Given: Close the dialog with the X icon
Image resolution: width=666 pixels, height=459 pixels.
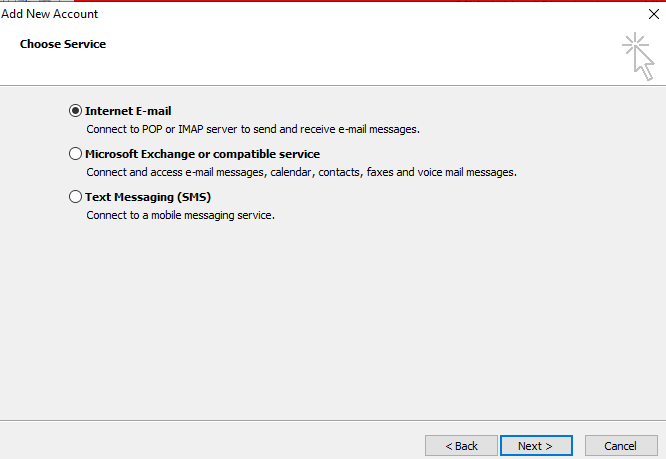Looking at the screenshot, I should 654,14.
